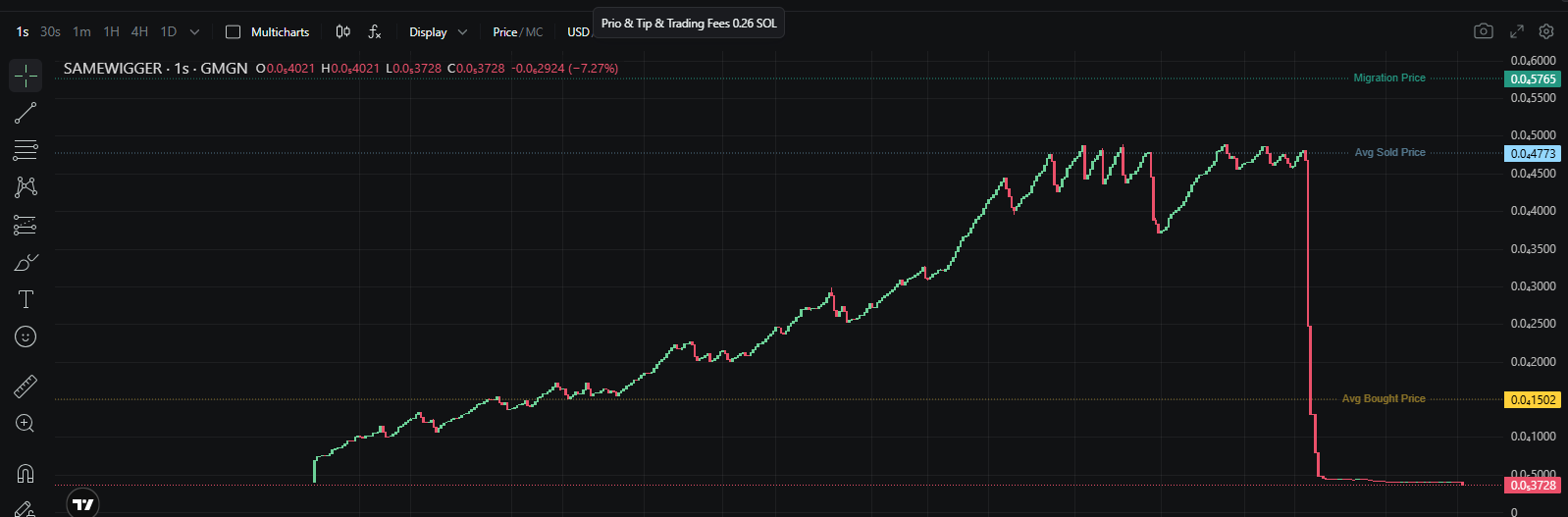
Task: Switch Price/MC display toggle
Action: (517, 32)
